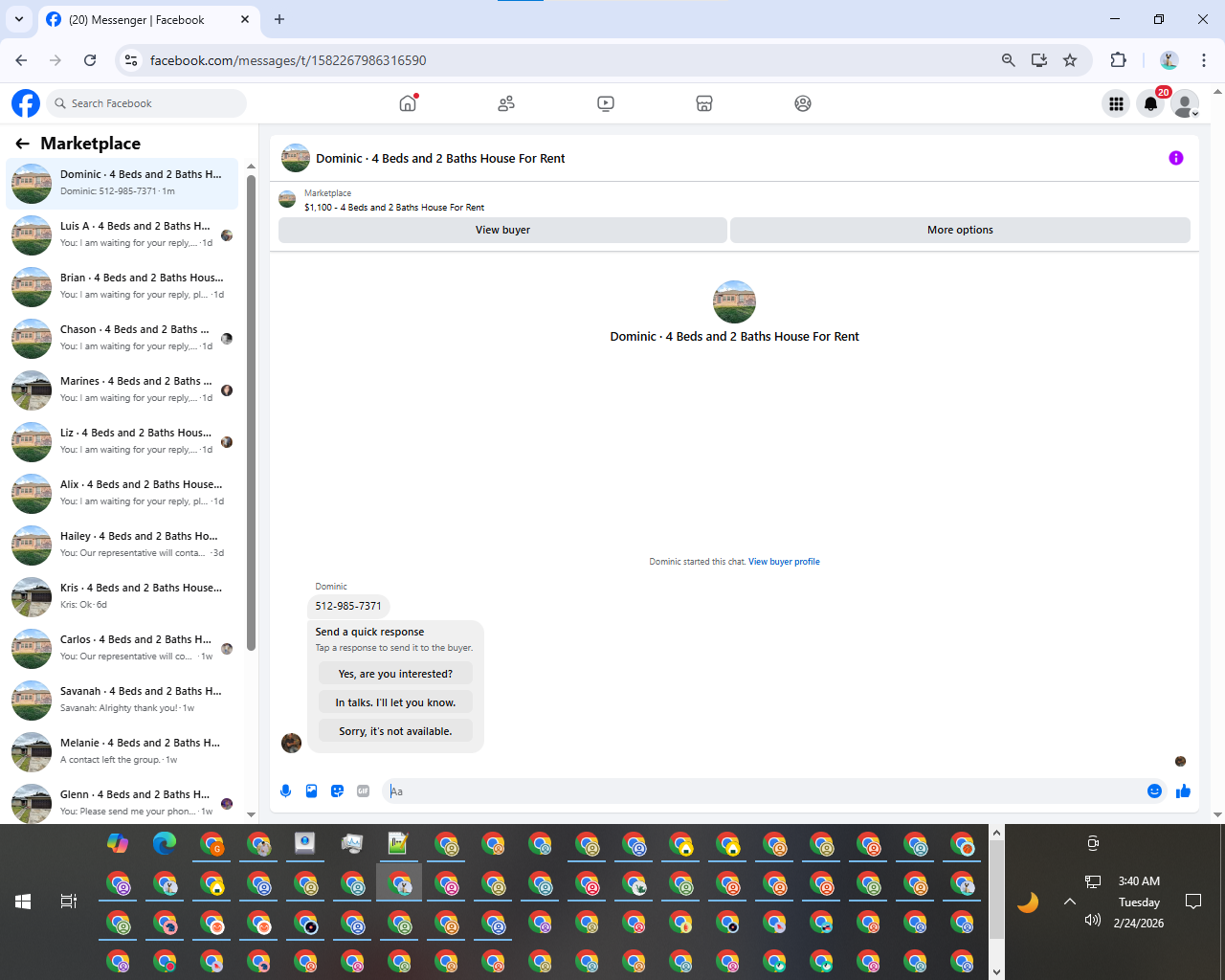Screen dimensions: 1225x980
Task: Click the voice clip microphone icon
Action: (285, 791)
